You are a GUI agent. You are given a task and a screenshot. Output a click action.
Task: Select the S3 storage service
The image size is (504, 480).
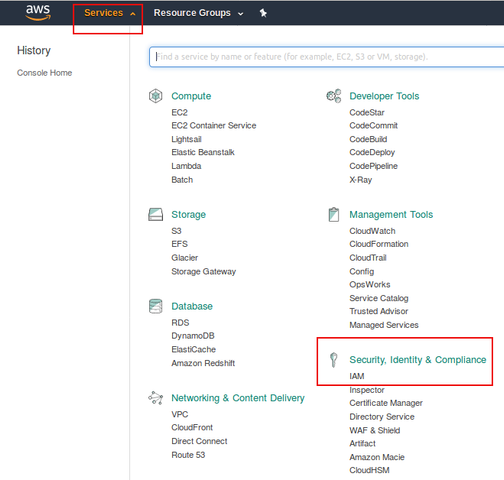pos(176,231)
